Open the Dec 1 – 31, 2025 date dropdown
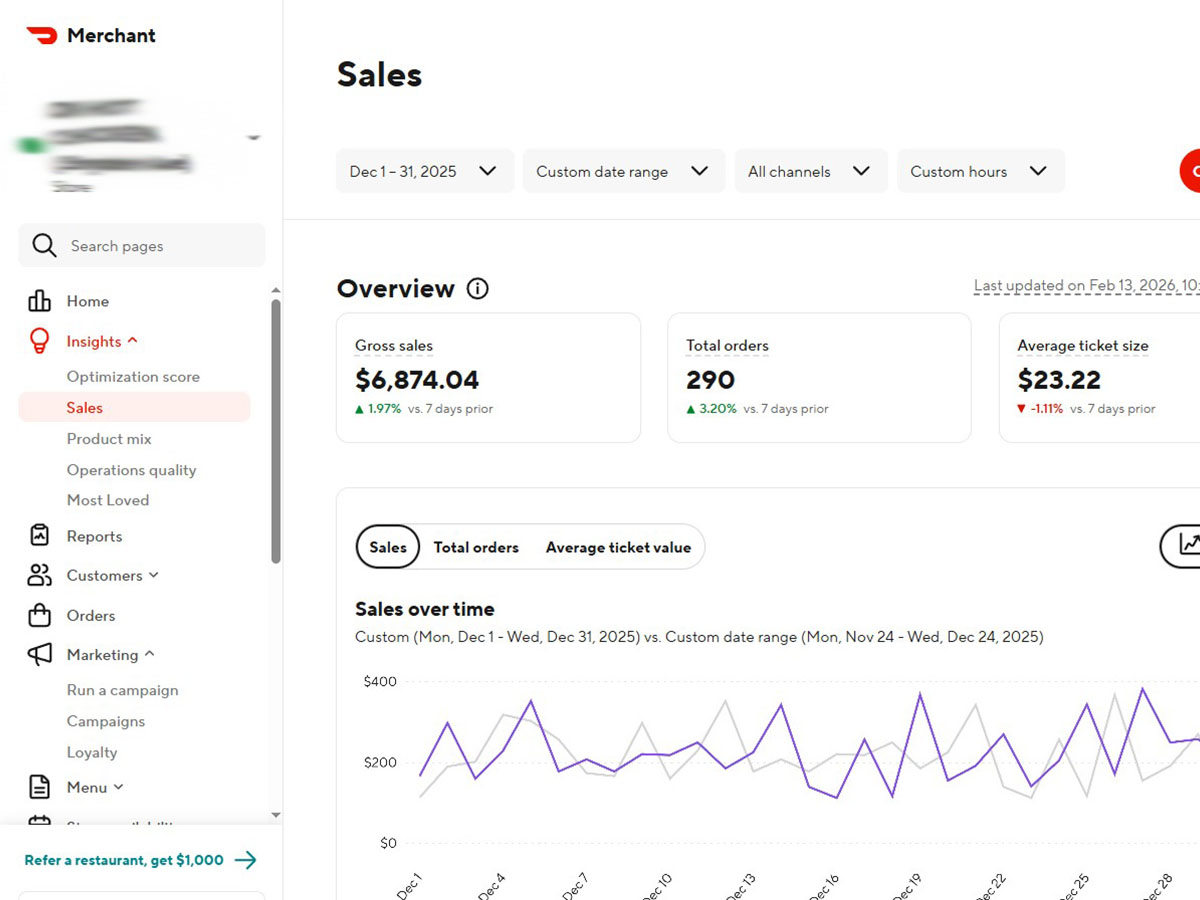Image resolution: width=1200 pixels, height=900 pixels. pyautogui.click(x=424, y=171)
